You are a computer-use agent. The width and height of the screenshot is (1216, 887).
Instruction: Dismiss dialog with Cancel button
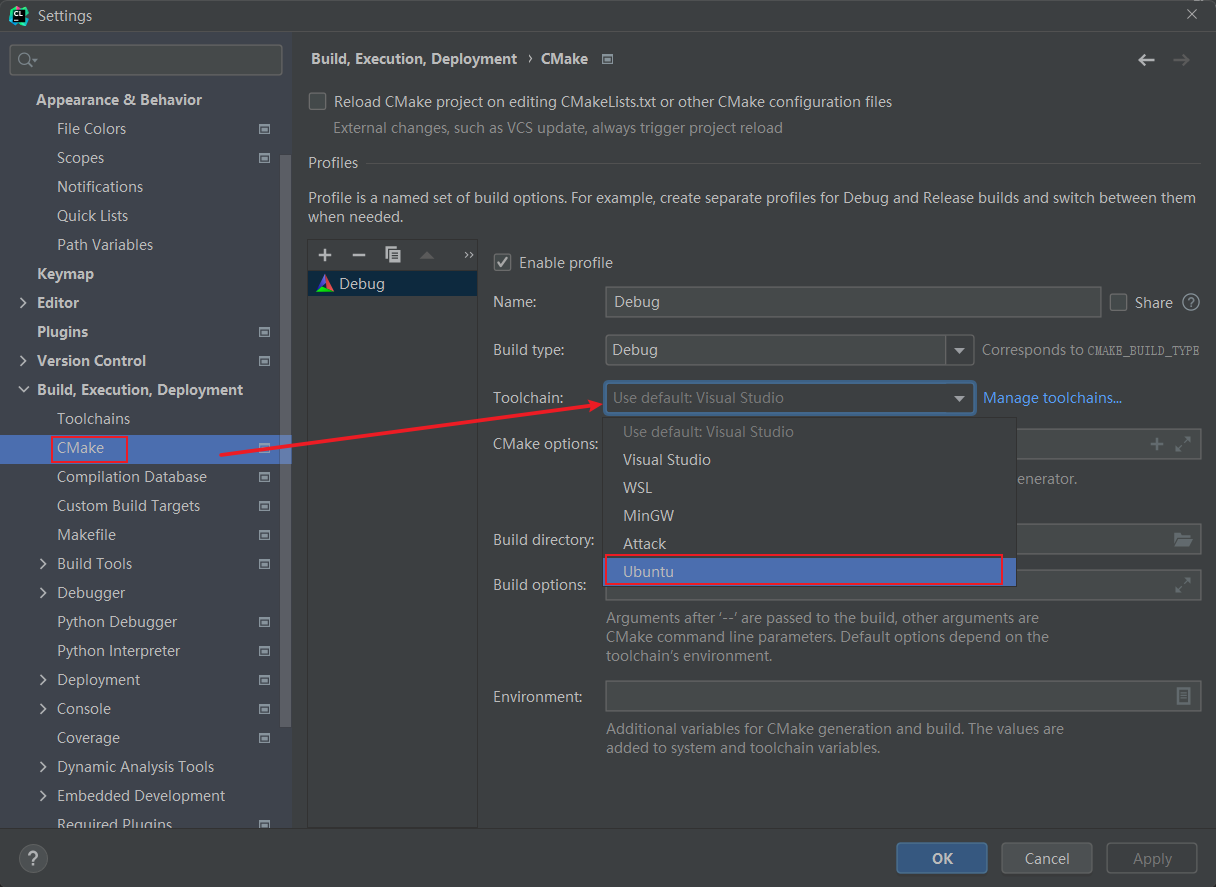[x=1047, y=858]
